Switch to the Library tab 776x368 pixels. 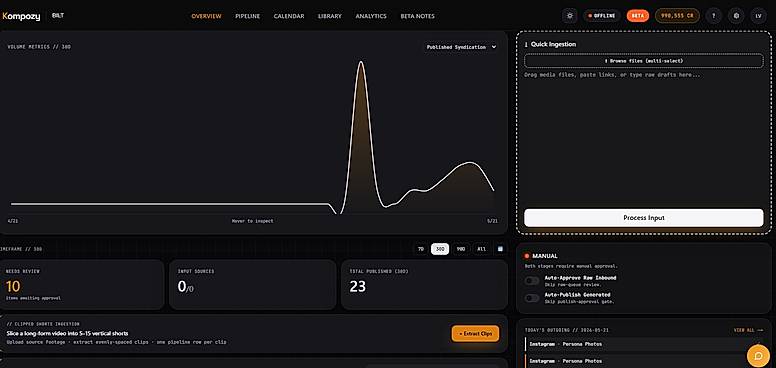click(x=330, y=16)
